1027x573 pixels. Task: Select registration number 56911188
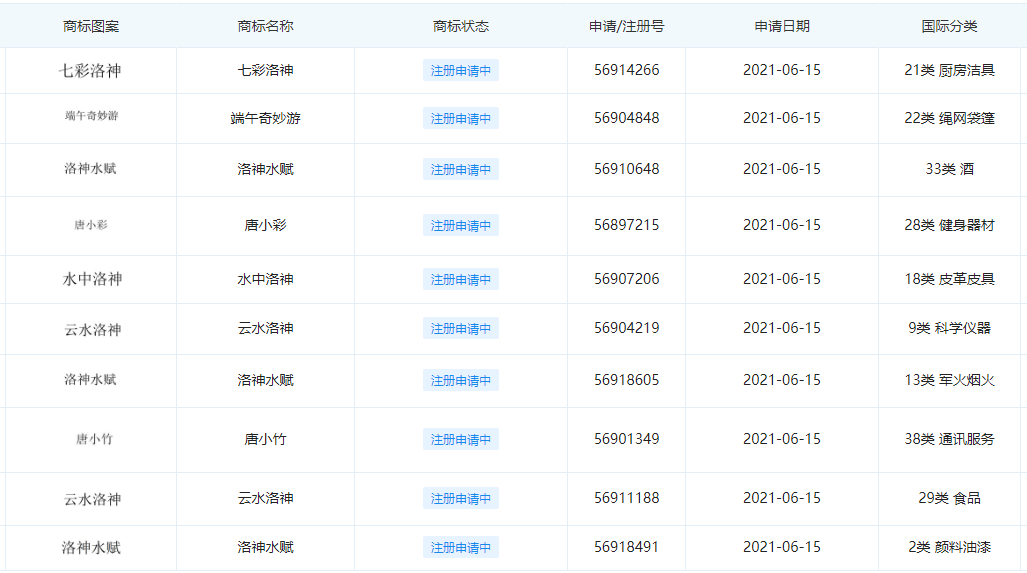point(626,498)
